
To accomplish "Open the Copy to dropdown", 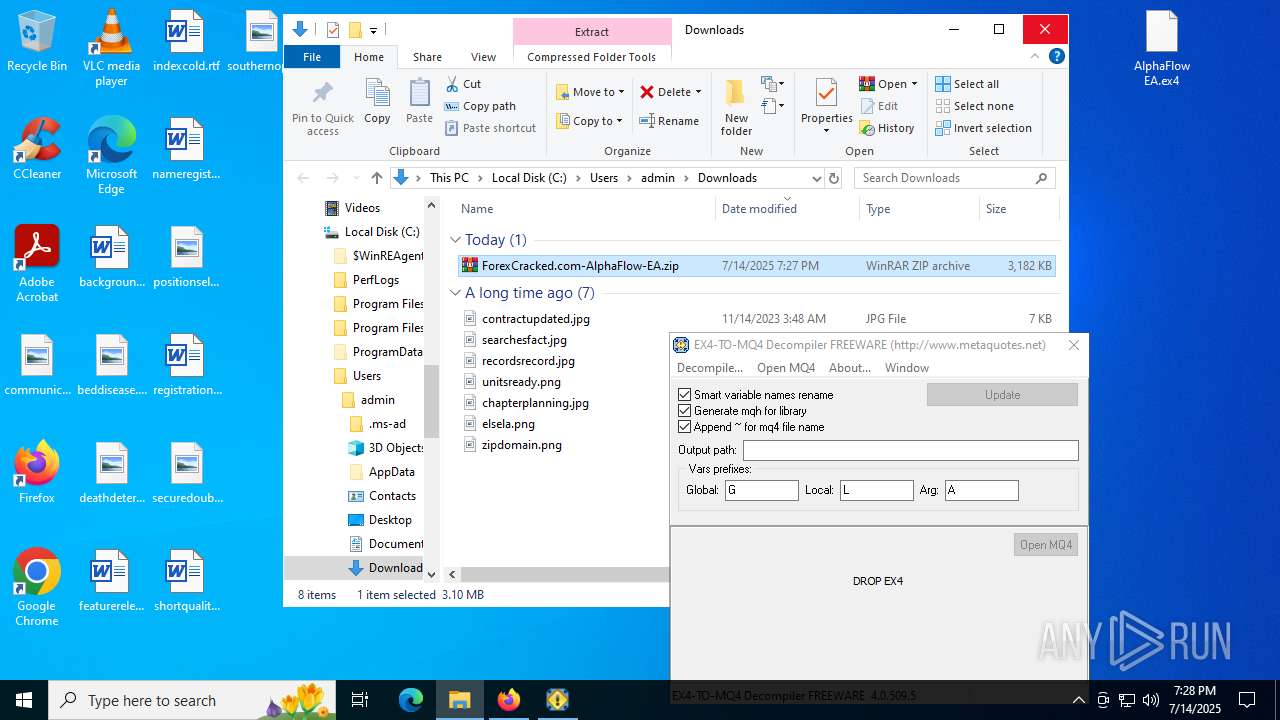I will click(x=589, y=121).
